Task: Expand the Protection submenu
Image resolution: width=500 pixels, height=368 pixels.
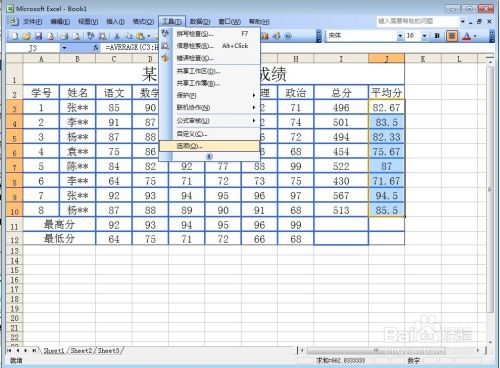Action: [x=210, y=95]
